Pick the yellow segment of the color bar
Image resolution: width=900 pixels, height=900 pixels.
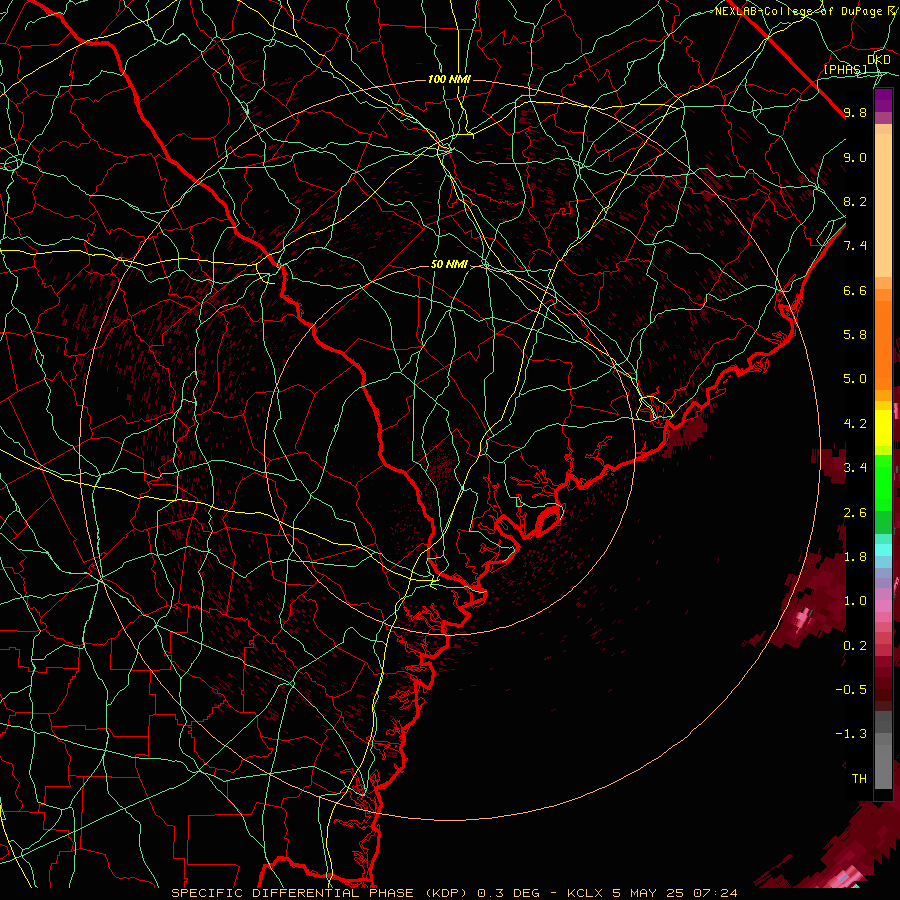pos(883,428)
